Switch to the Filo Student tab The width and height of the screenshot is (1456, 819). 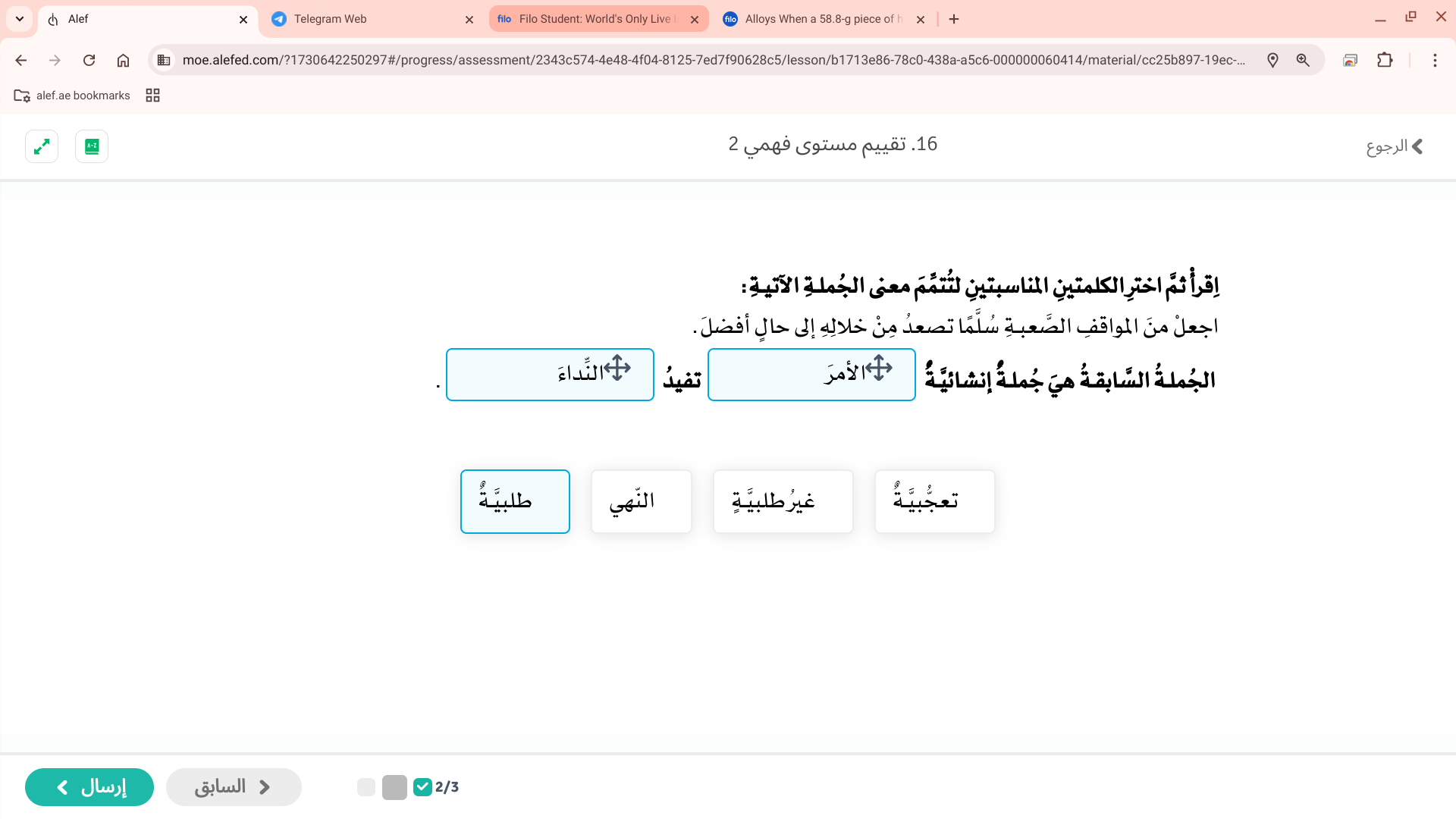pos(591,19)
